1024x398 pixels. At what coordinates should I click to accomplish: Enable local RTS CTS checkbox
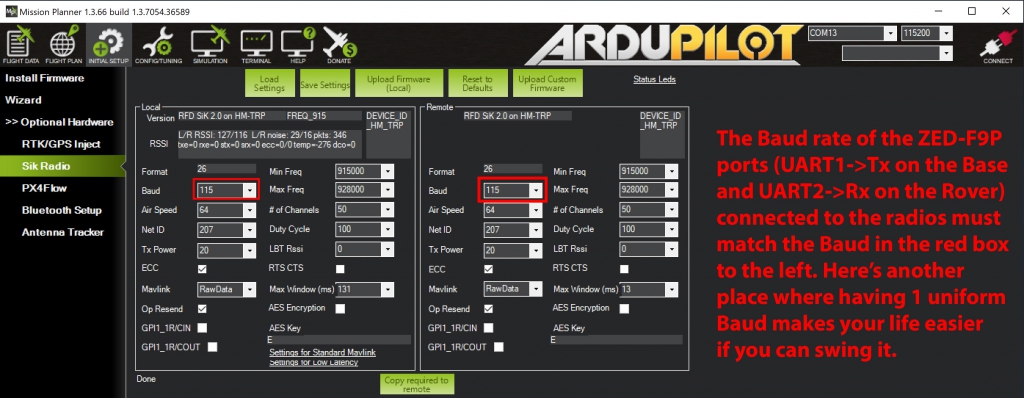[340, 269]
